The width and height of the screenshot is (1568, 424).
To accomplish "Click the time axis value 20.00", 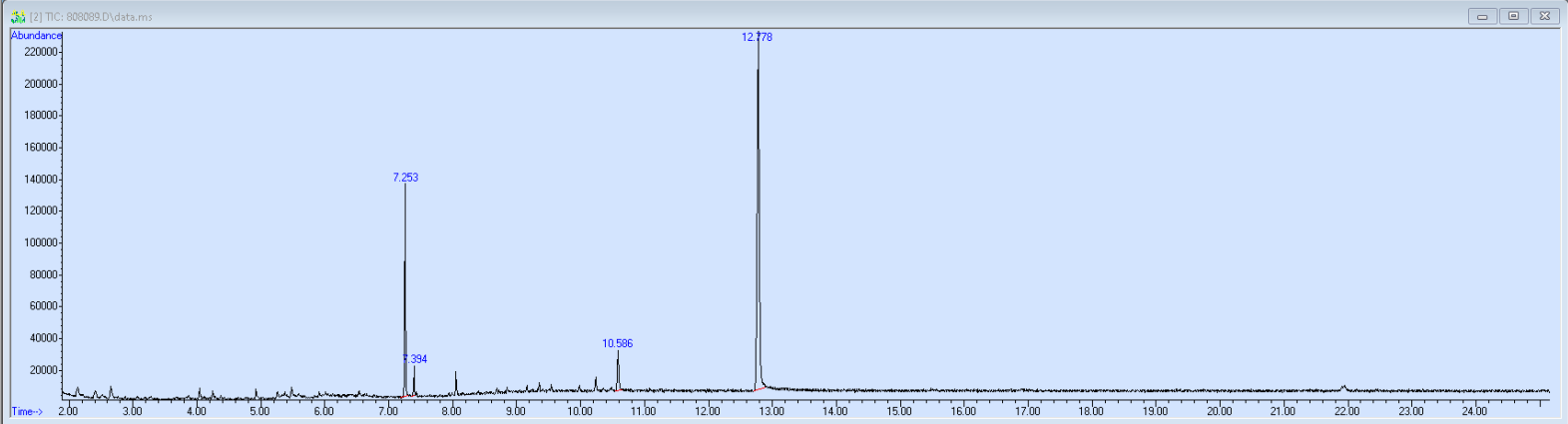I will [1219, 411].
